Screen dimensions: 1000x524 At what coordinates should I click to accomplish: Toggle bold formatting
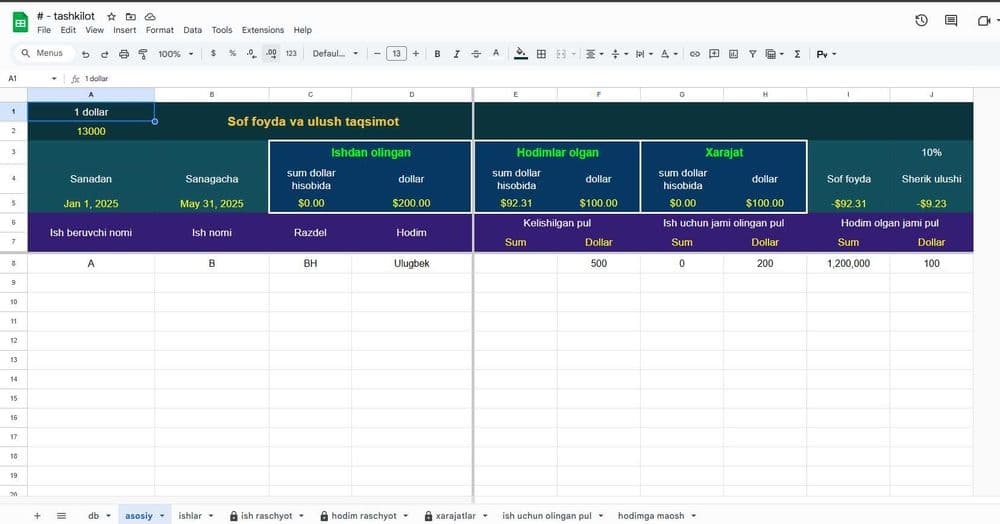437,54
